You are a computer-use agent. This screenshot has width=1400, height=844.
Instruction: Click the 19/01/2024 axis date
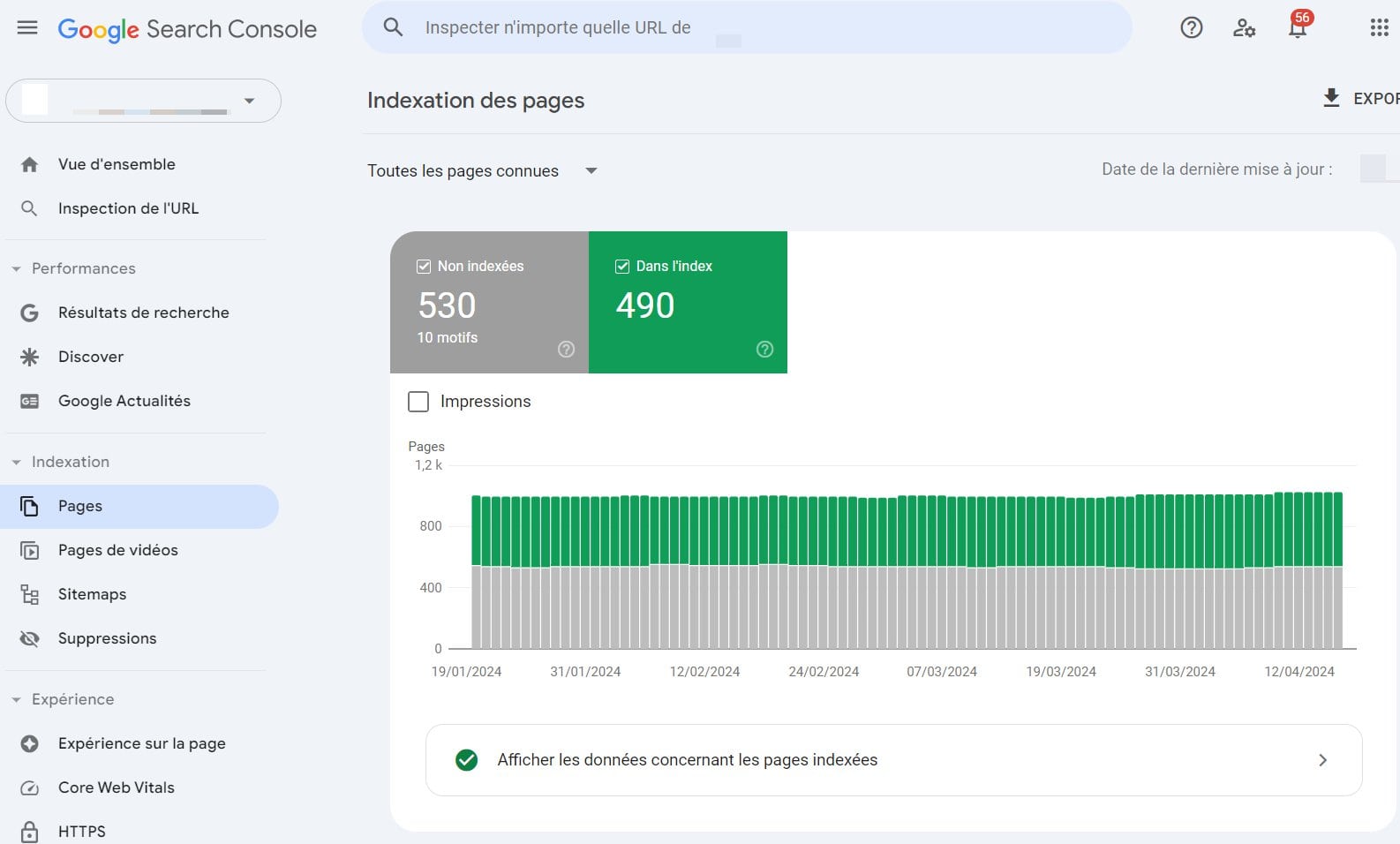tap(466, 672)
